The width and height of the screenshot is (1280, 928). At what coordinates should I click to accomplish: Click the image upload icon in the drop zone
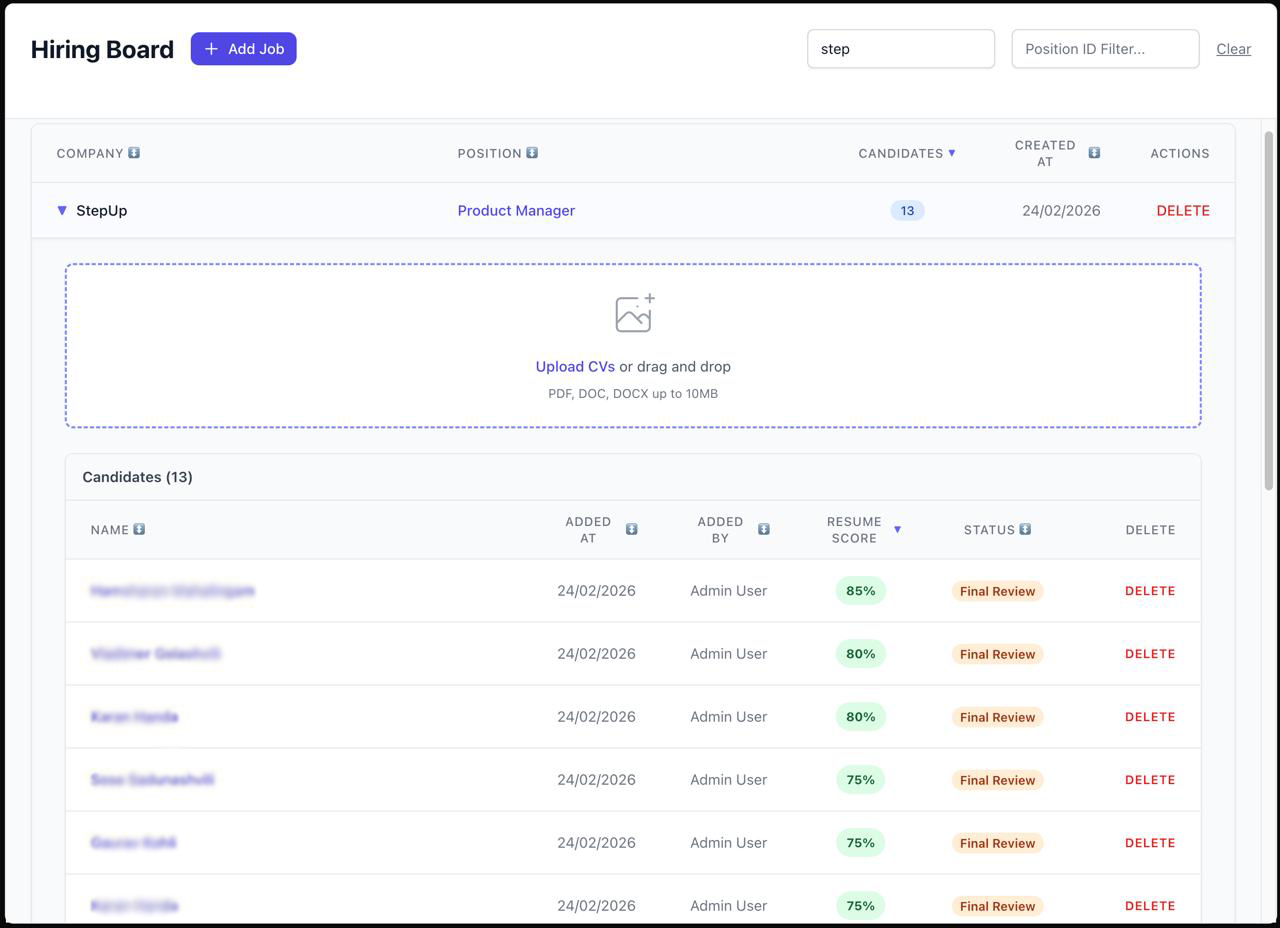point(633,311)
